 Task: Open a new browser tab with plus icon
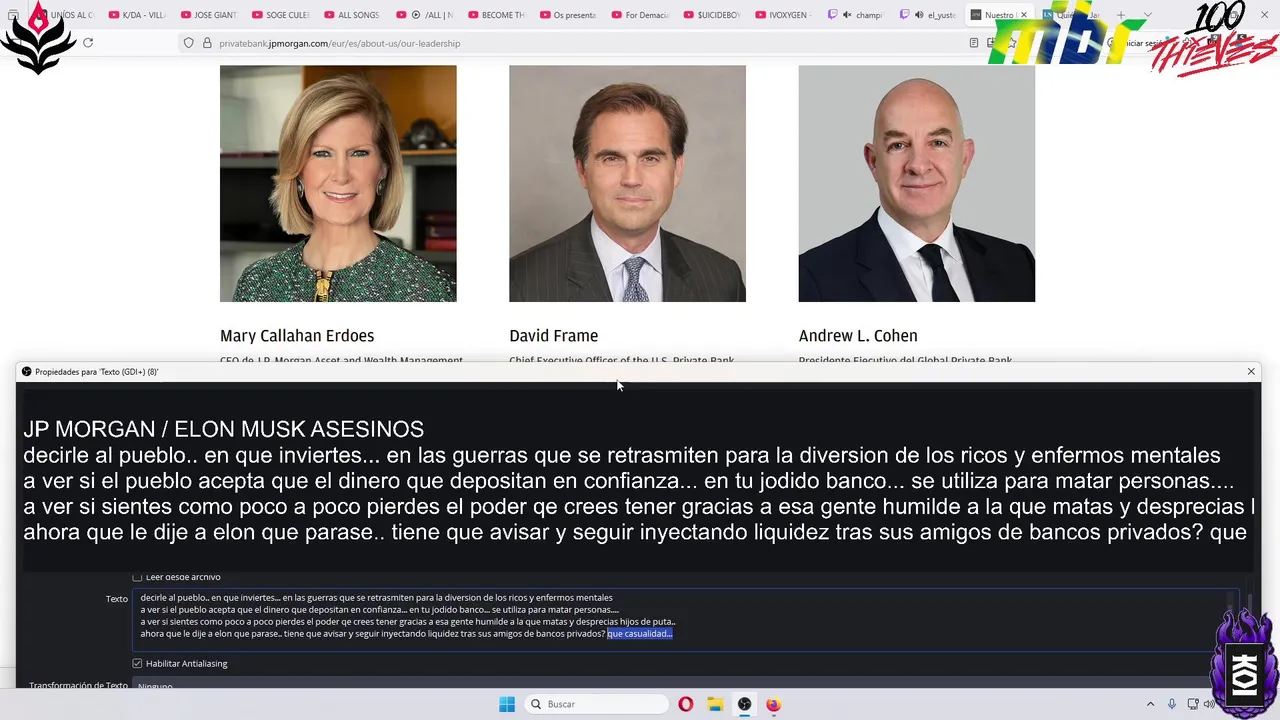click(1120, 15)
